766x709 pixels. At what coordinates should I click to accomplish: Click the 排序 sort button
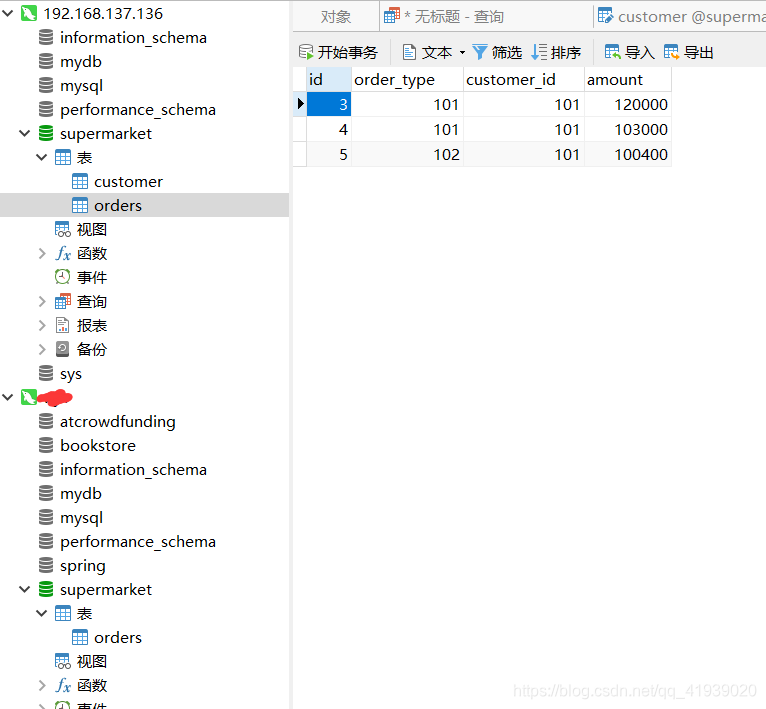point(556,52)
